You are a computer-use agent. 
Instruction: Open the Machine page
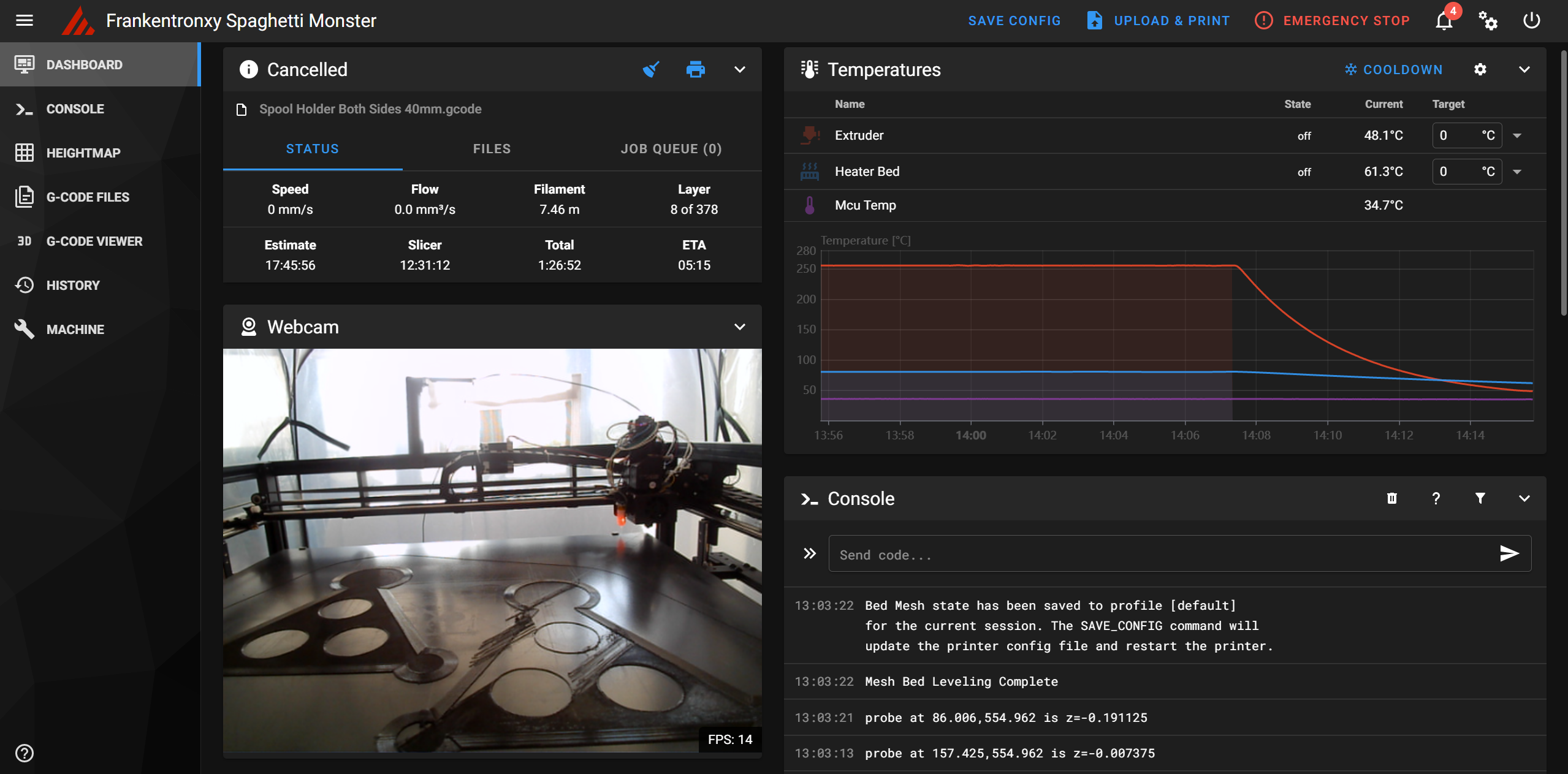coord(101,329)
